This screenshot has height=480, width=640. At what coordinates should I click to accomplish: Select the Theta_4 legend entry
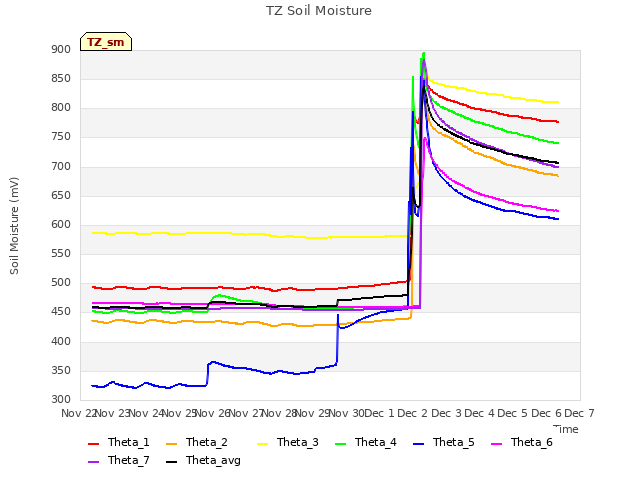pos(366,442)
